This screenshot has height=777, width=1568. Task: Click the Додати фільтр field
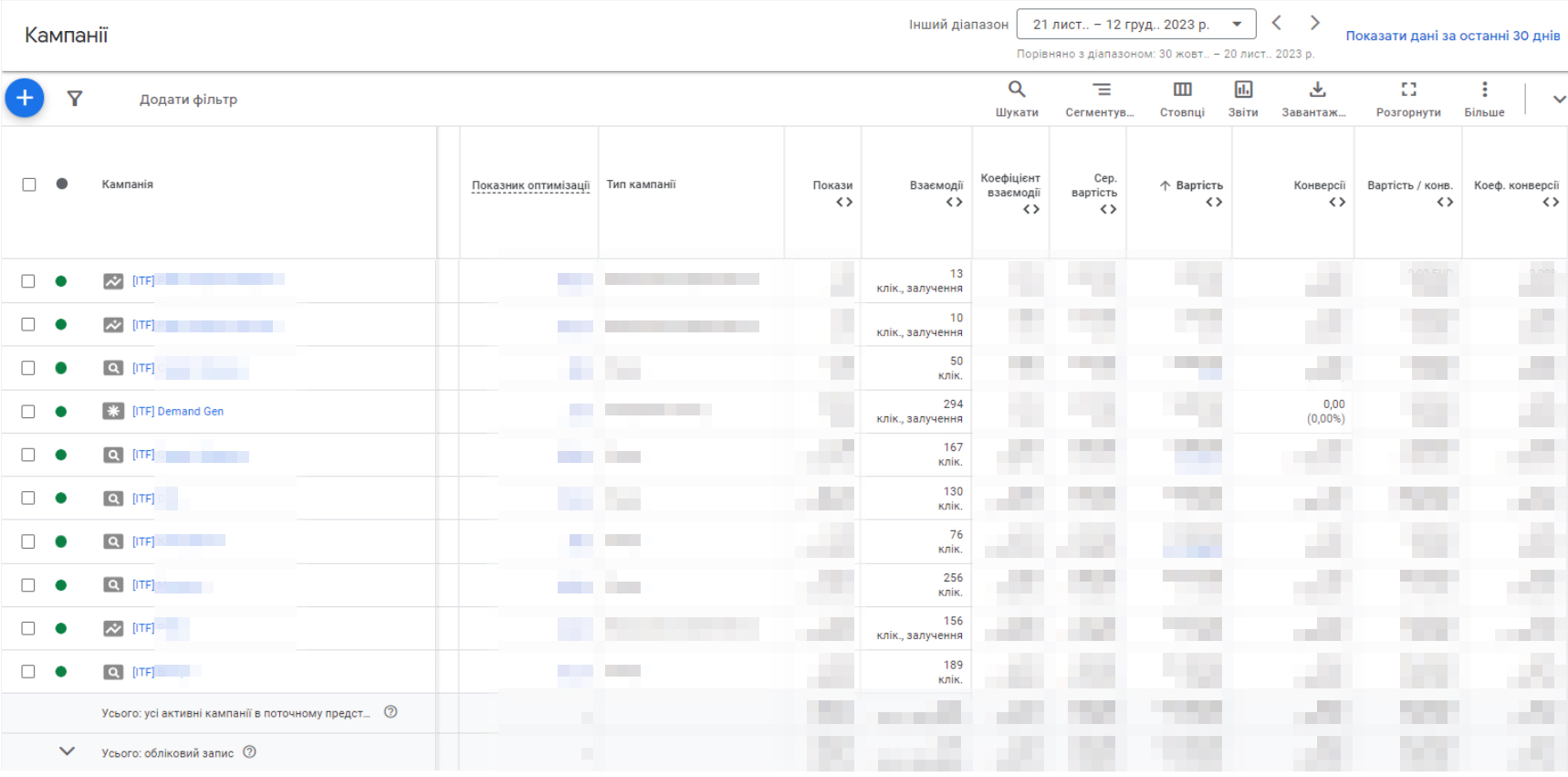pos(188,100)
